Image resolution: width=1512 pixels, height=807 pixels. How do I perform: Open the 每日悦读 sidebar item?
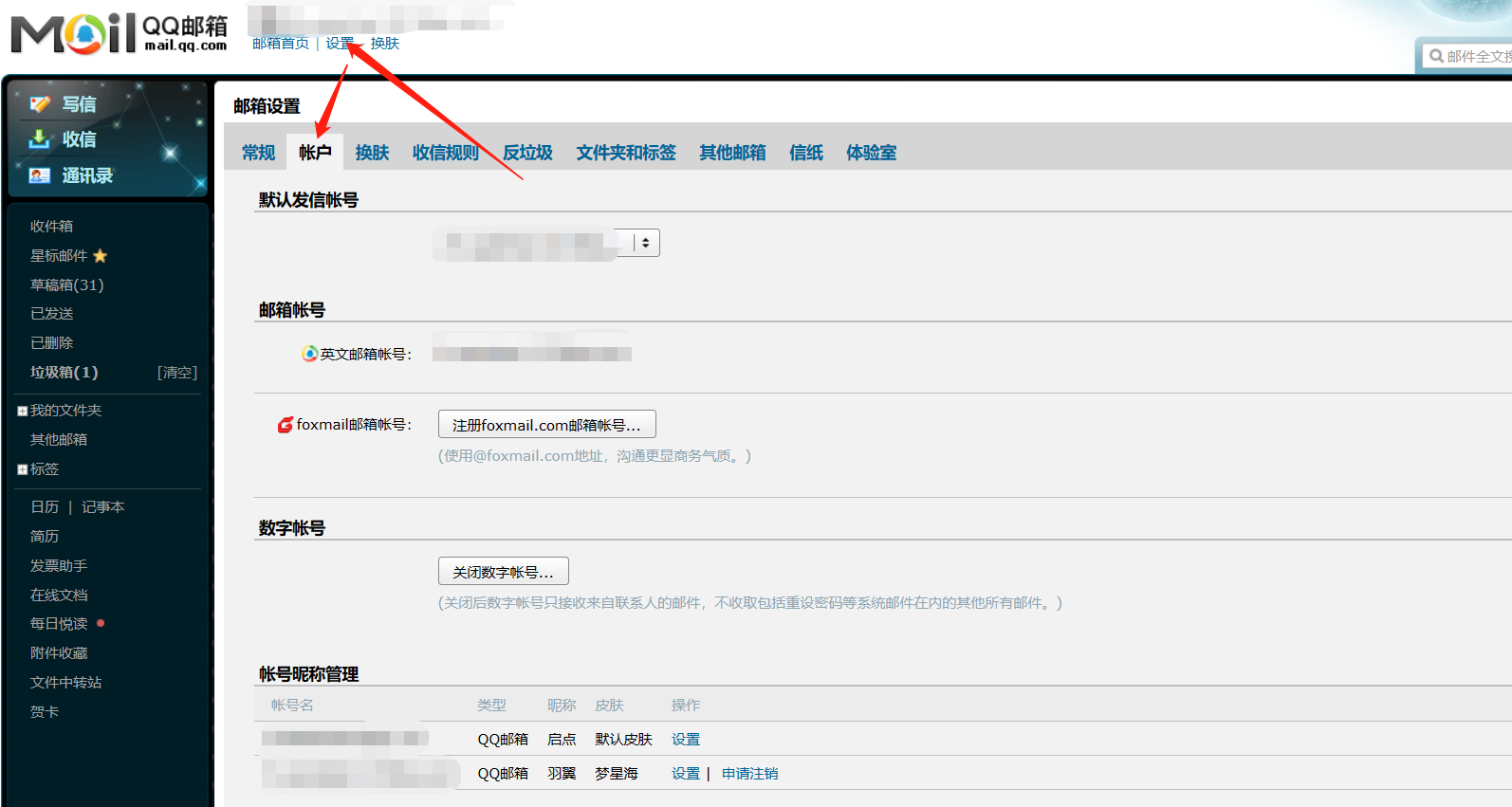[59, 624]
